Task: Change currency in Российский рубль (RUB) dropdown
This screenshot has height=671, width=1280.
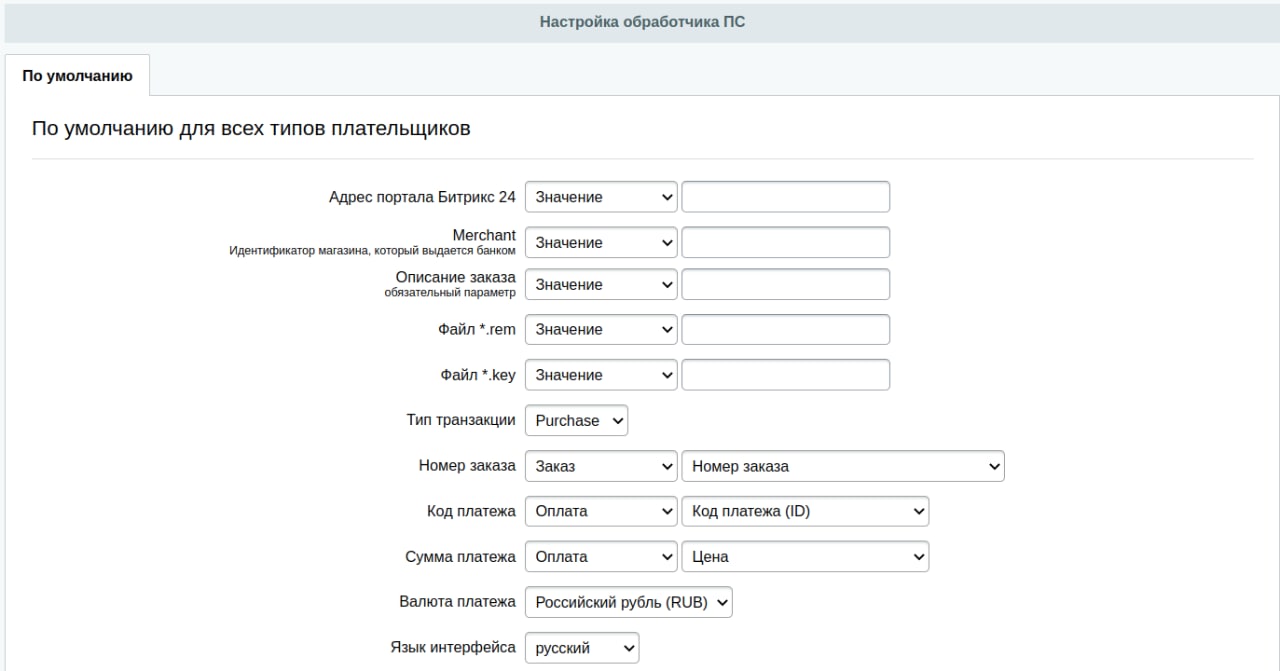Action: [x=629, y=603]
